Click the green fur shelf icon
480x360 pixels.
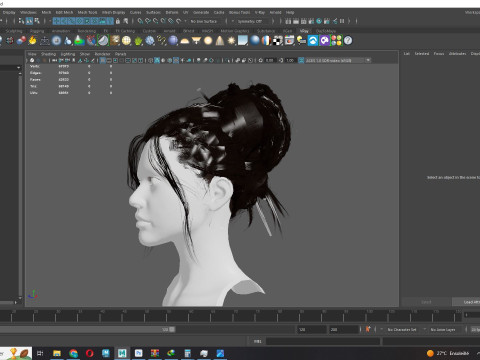click(x=138, y=41)
